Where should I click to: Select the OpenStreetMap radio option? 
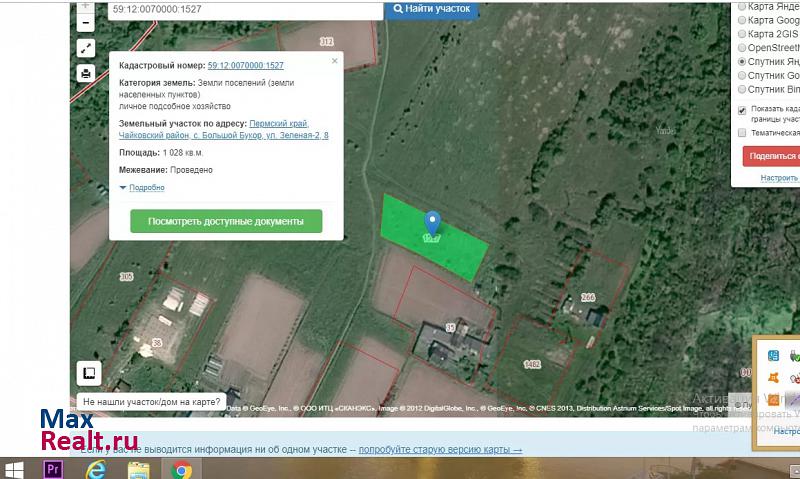(742, 47)
